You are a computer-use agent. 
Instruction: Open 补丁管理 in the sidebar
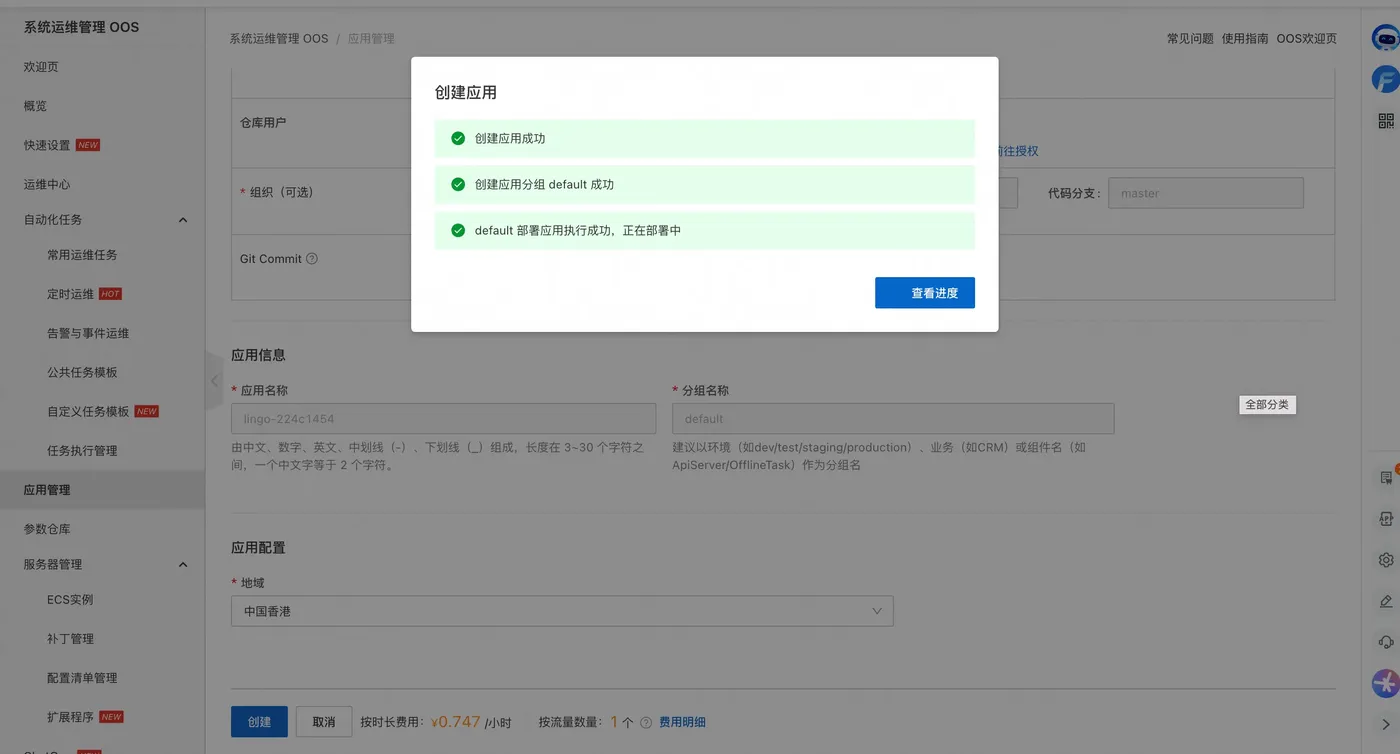(x=70, y=639)
